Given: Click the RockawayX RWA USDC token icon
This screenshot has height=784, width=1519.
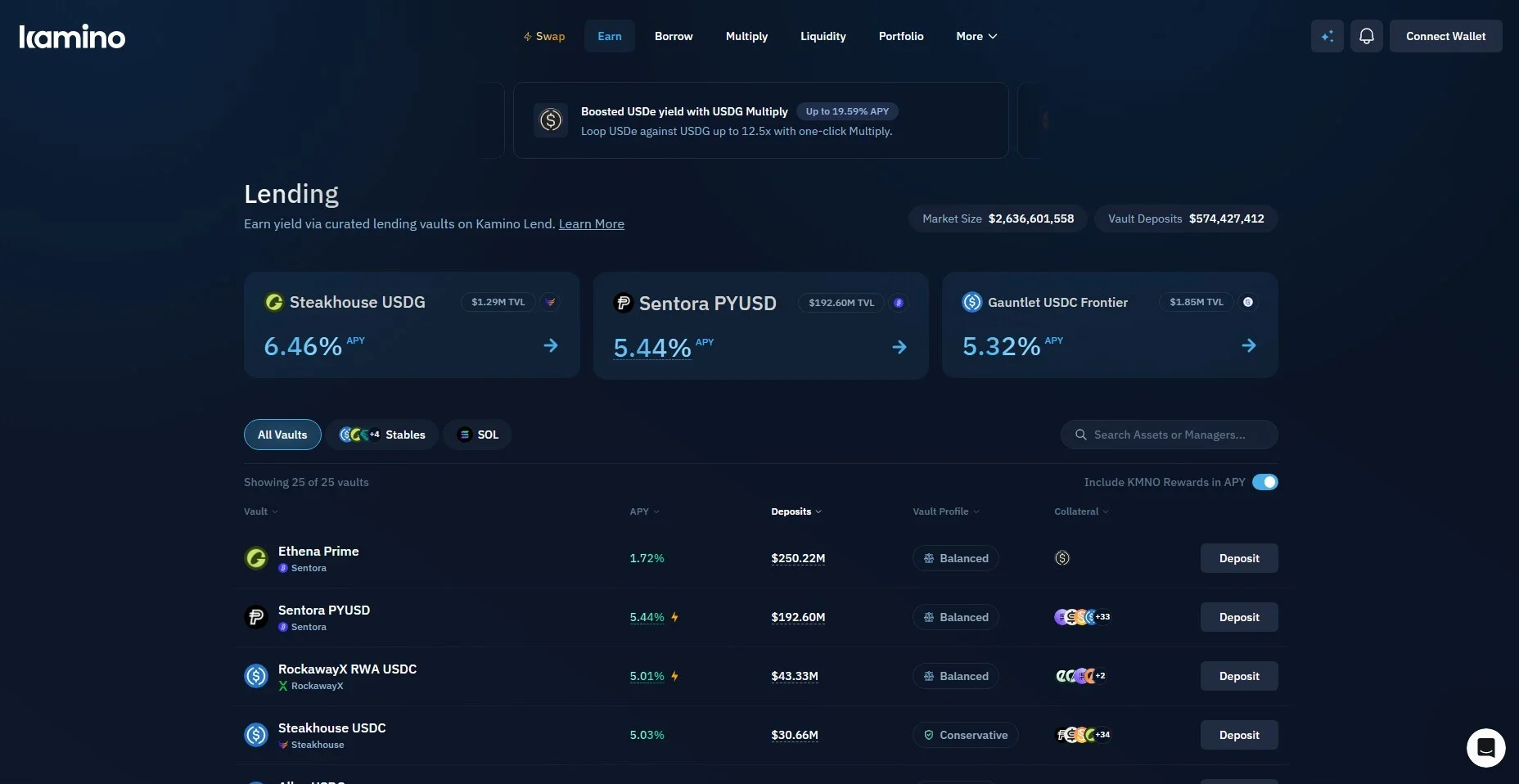Looking at the screenshot, I should click(256, 676).
